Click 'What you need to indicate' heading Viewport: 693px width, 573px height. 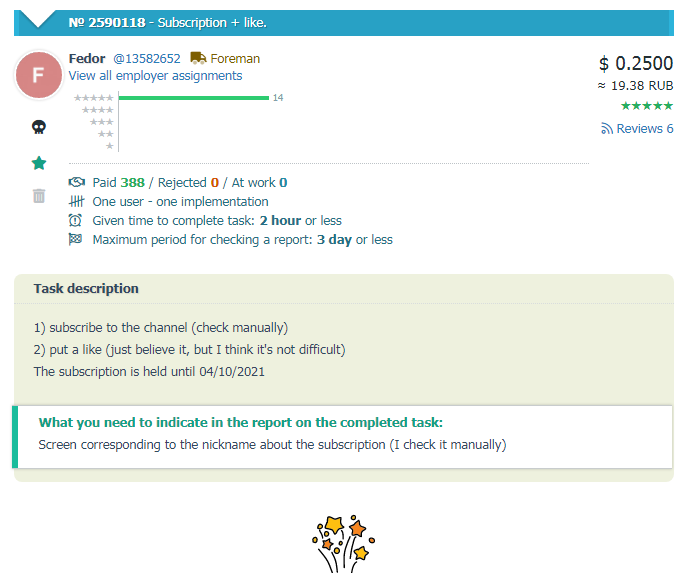pos(241,422)
